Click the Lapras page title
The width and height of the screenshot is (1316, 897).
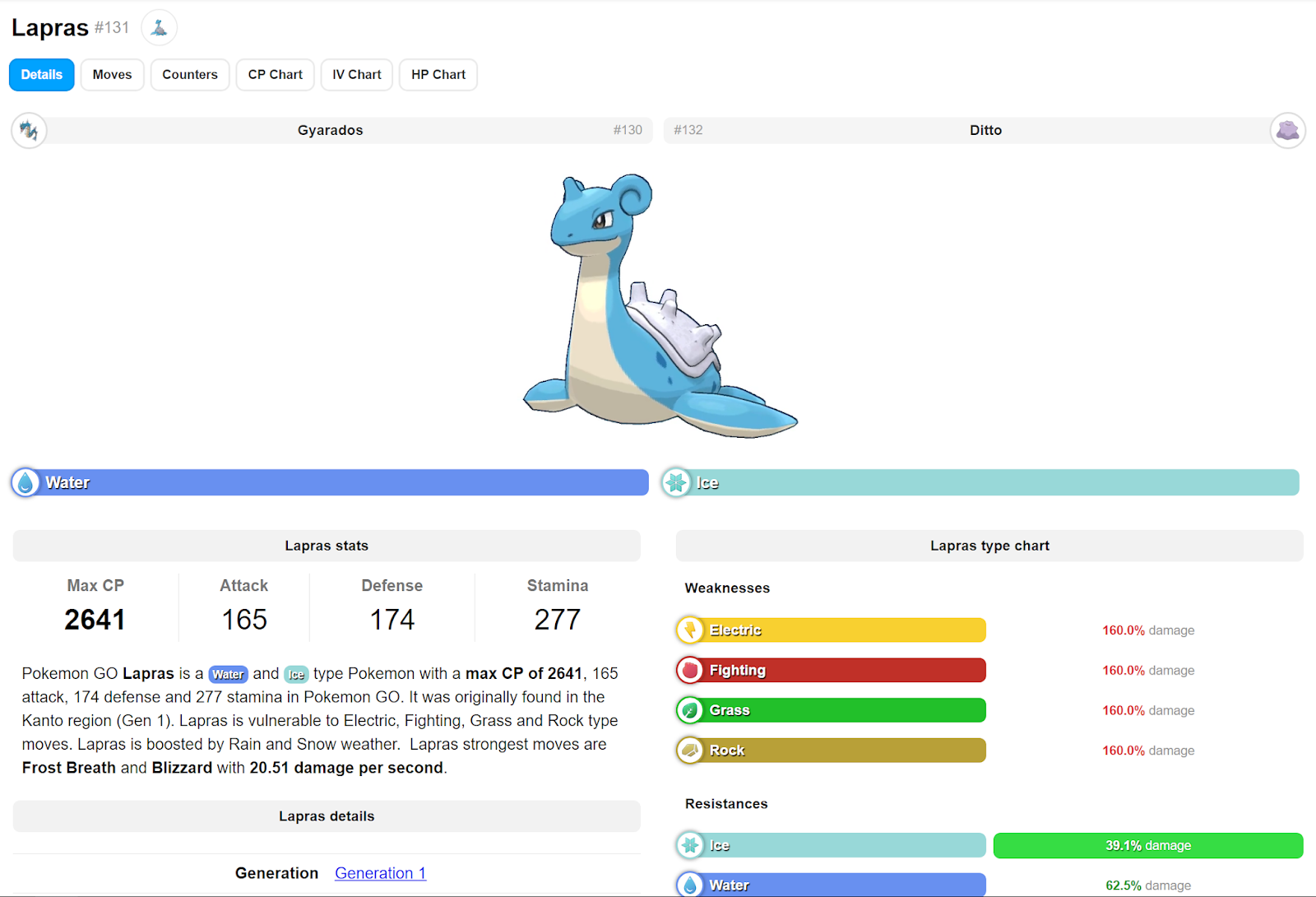[x=50, y=28]
